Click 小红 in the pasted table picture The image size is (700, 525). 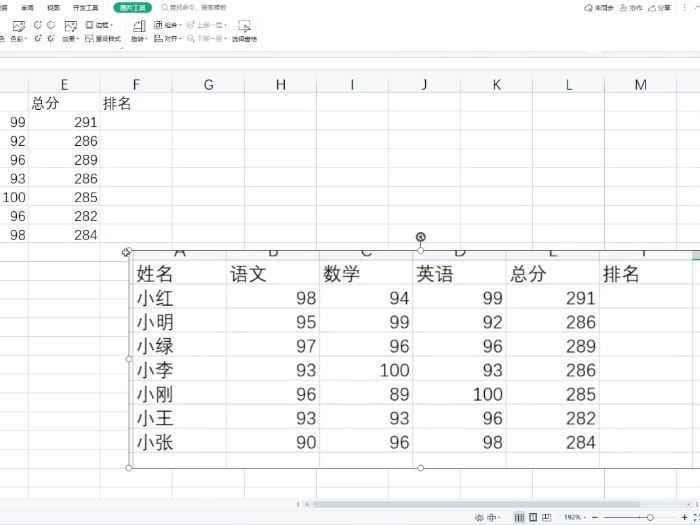pyautogui.click(x=154, y=298)
